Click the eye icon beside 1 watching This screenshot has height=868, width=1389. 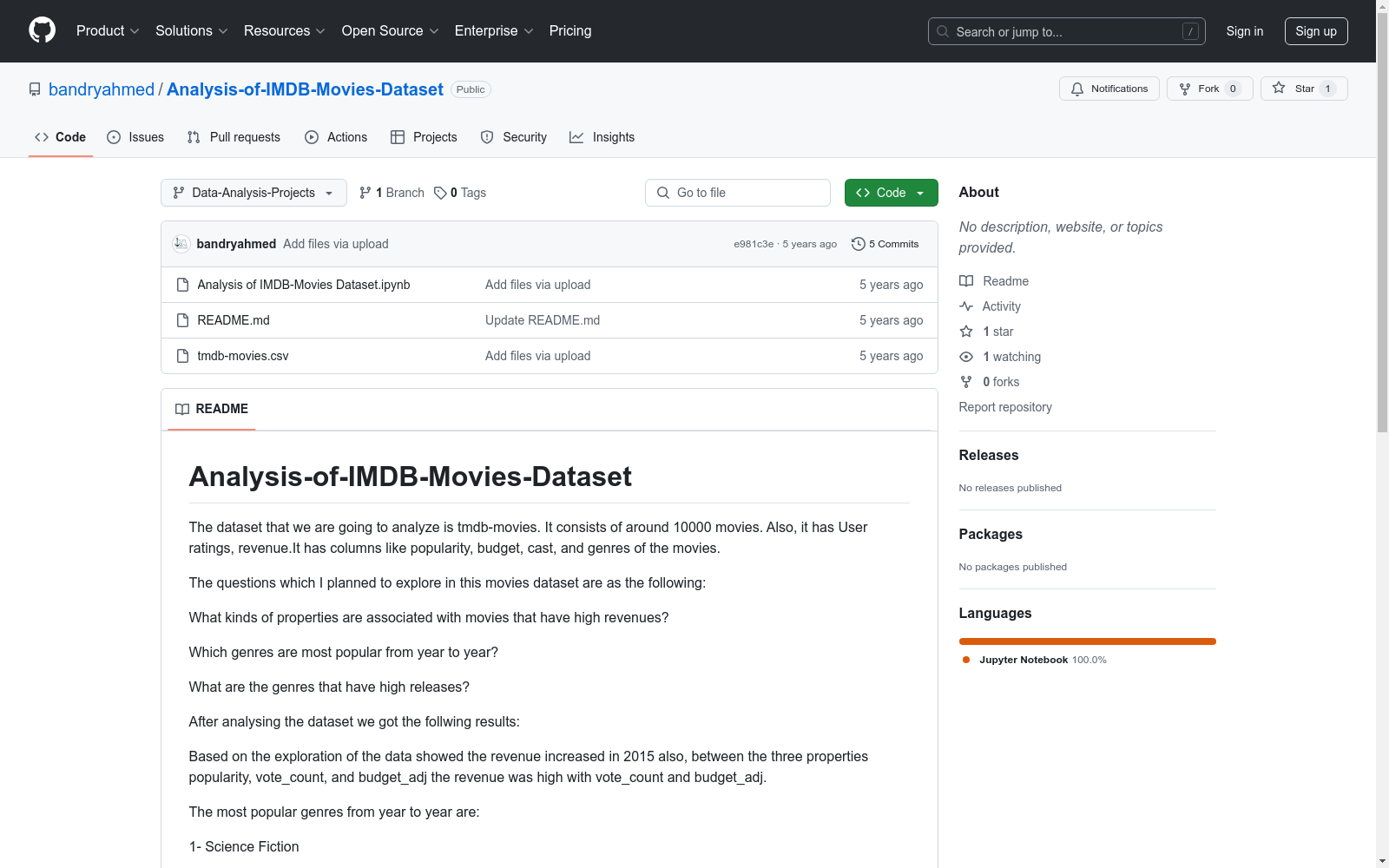966,357
